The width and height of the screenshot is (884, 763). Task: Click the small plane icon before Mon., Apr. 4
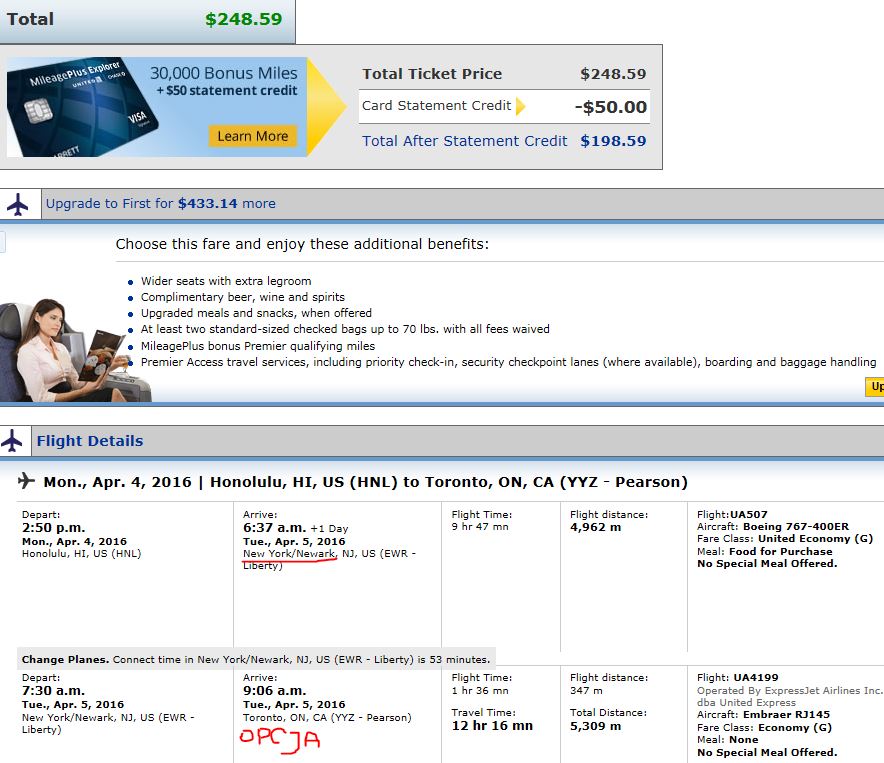point(26,481)
